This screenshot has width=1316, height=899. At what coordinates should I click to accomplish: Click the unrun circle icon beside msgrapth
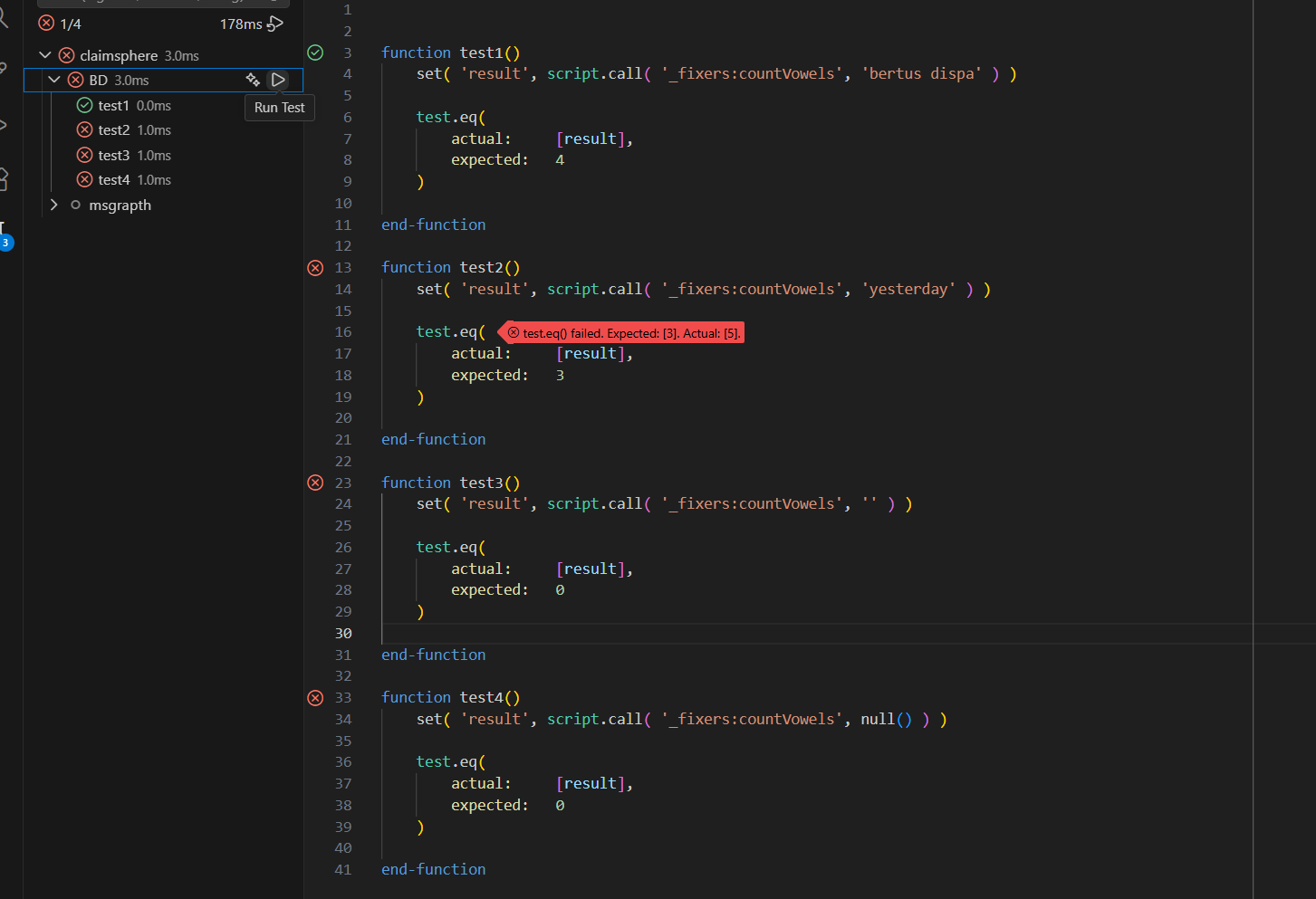[75, 205]
